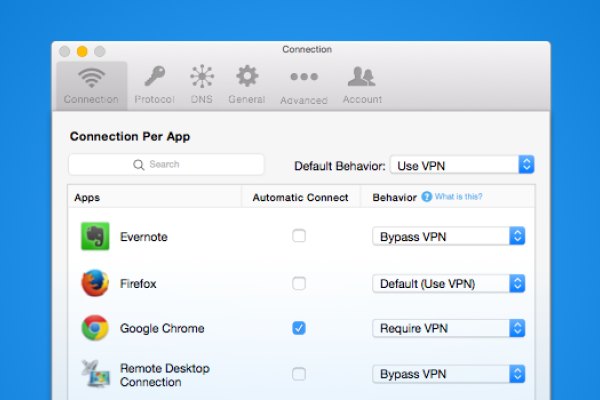Disable Automatic Connect for Google Chrome
This screenshot has width=600, height=400.
tap(299, 328)
